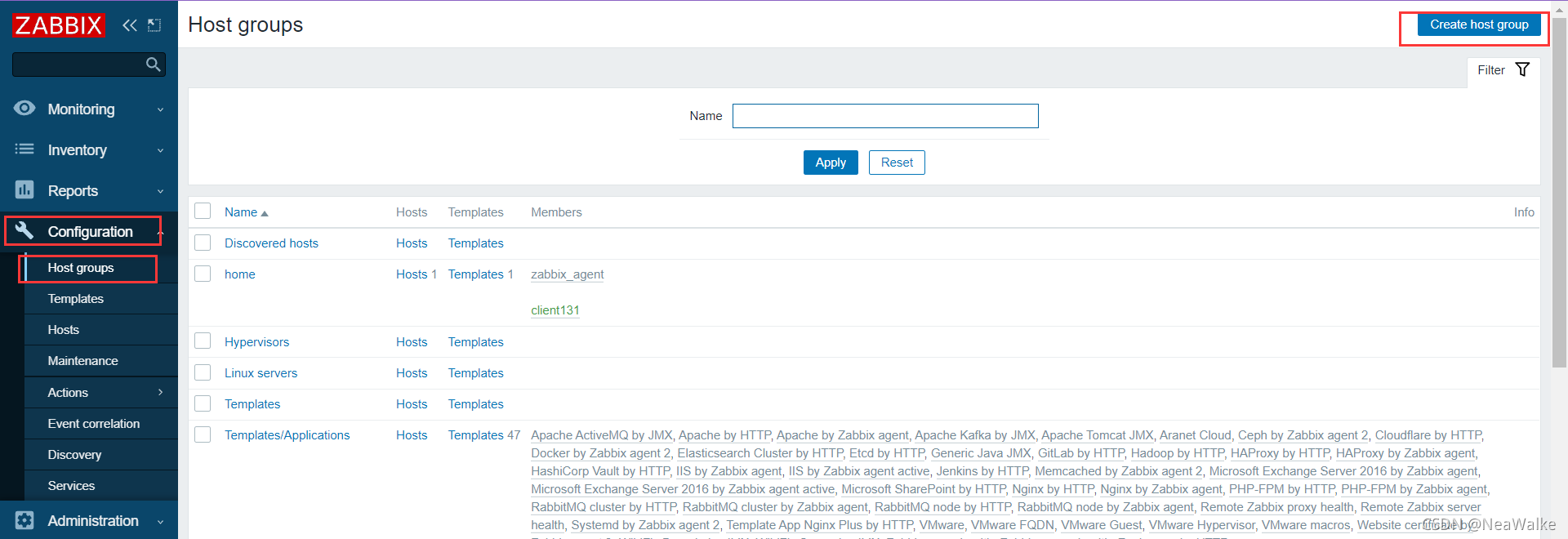Check the Templates group row checkbox
Image resolution: width=1568 pixels, height=539 pixels.
pos(203,403)
